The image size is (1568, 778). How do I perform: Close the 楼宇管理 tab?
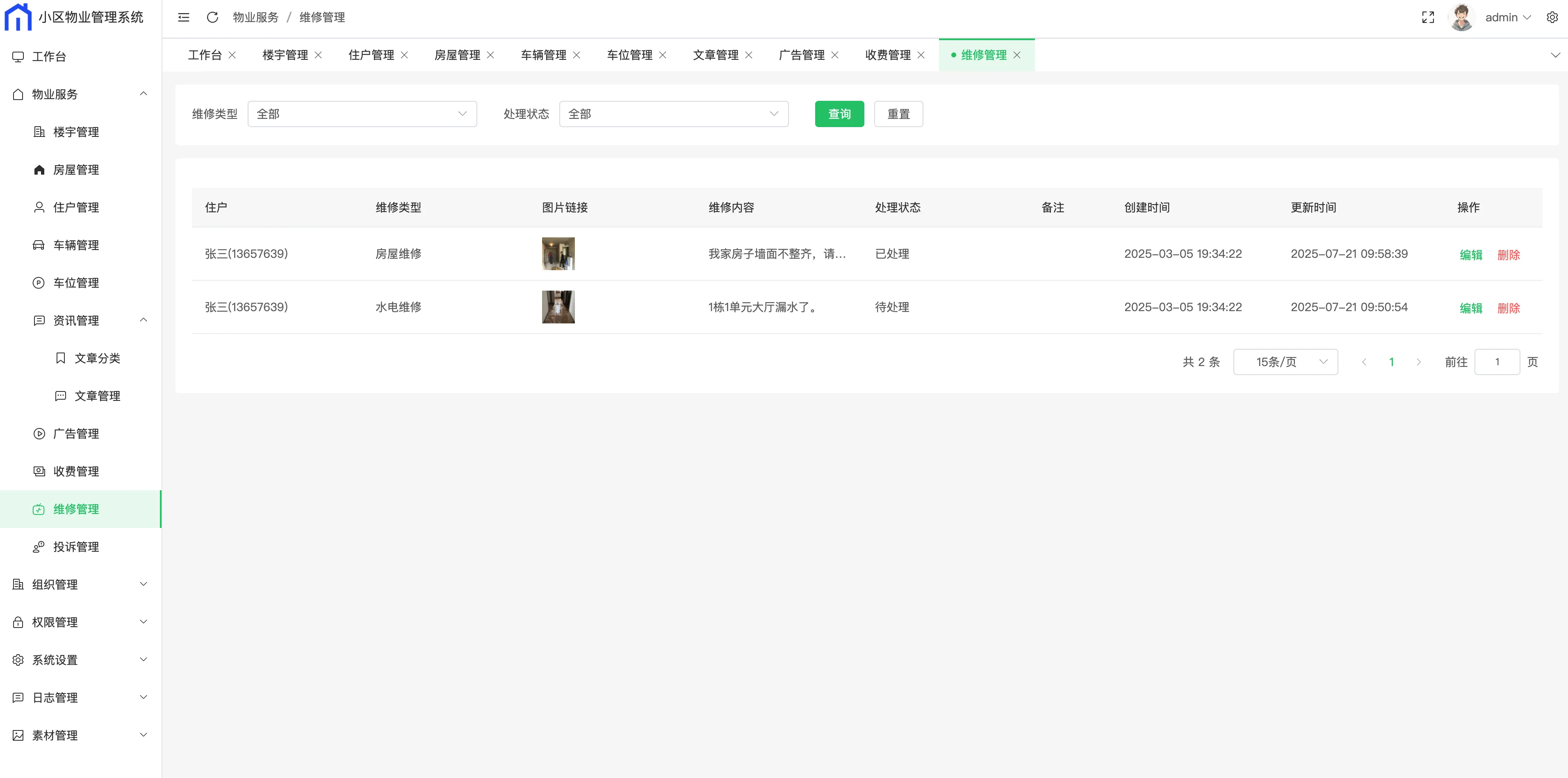pyautogui.click(x=318, y=55)
